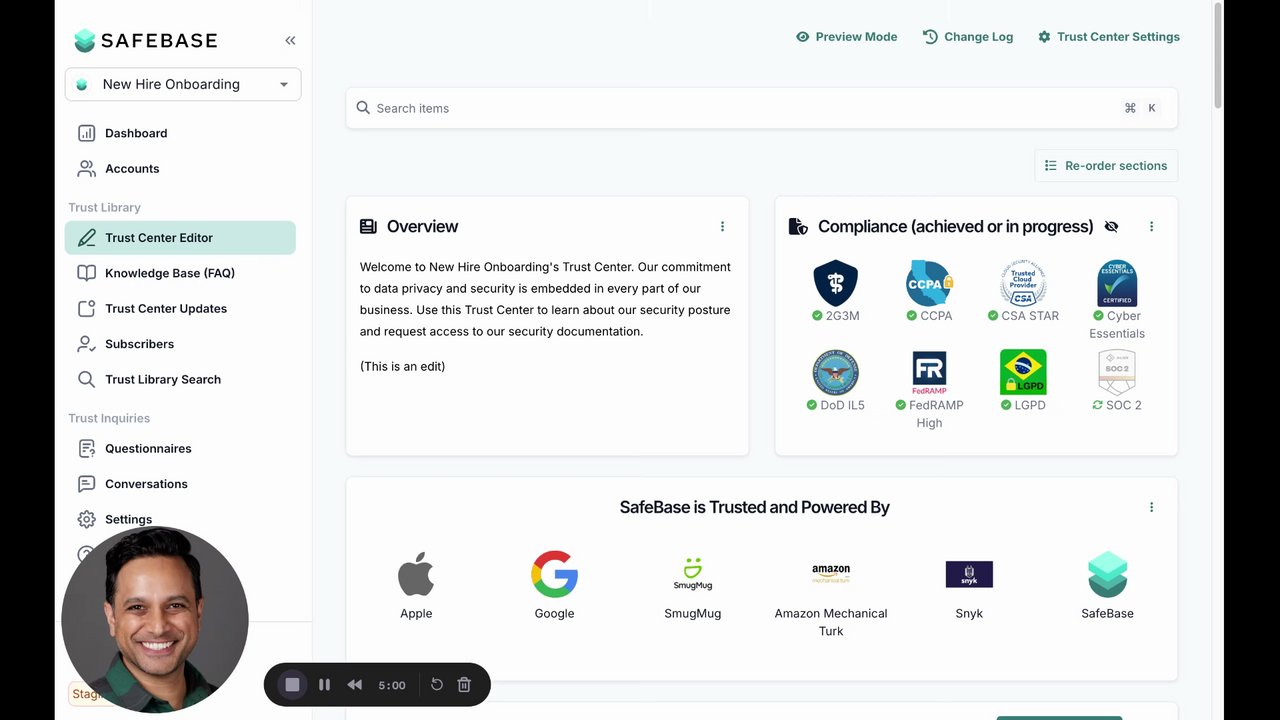Image resolution: width=1280 pixels, height=720 pixels.
Task: Click the SmugMug logo
Action: (692, 574)
